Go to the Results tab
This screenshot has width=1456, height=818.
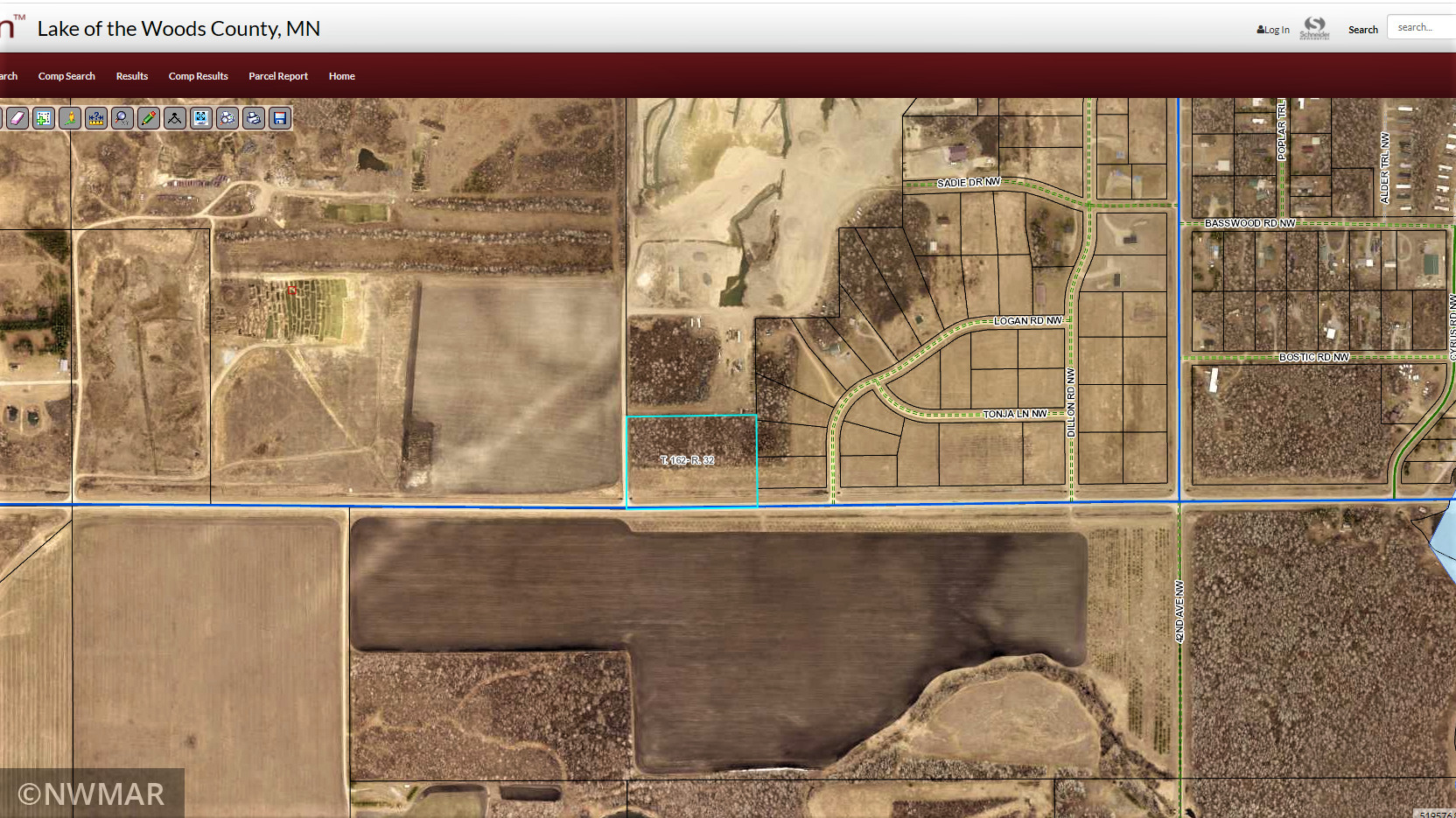132,76
